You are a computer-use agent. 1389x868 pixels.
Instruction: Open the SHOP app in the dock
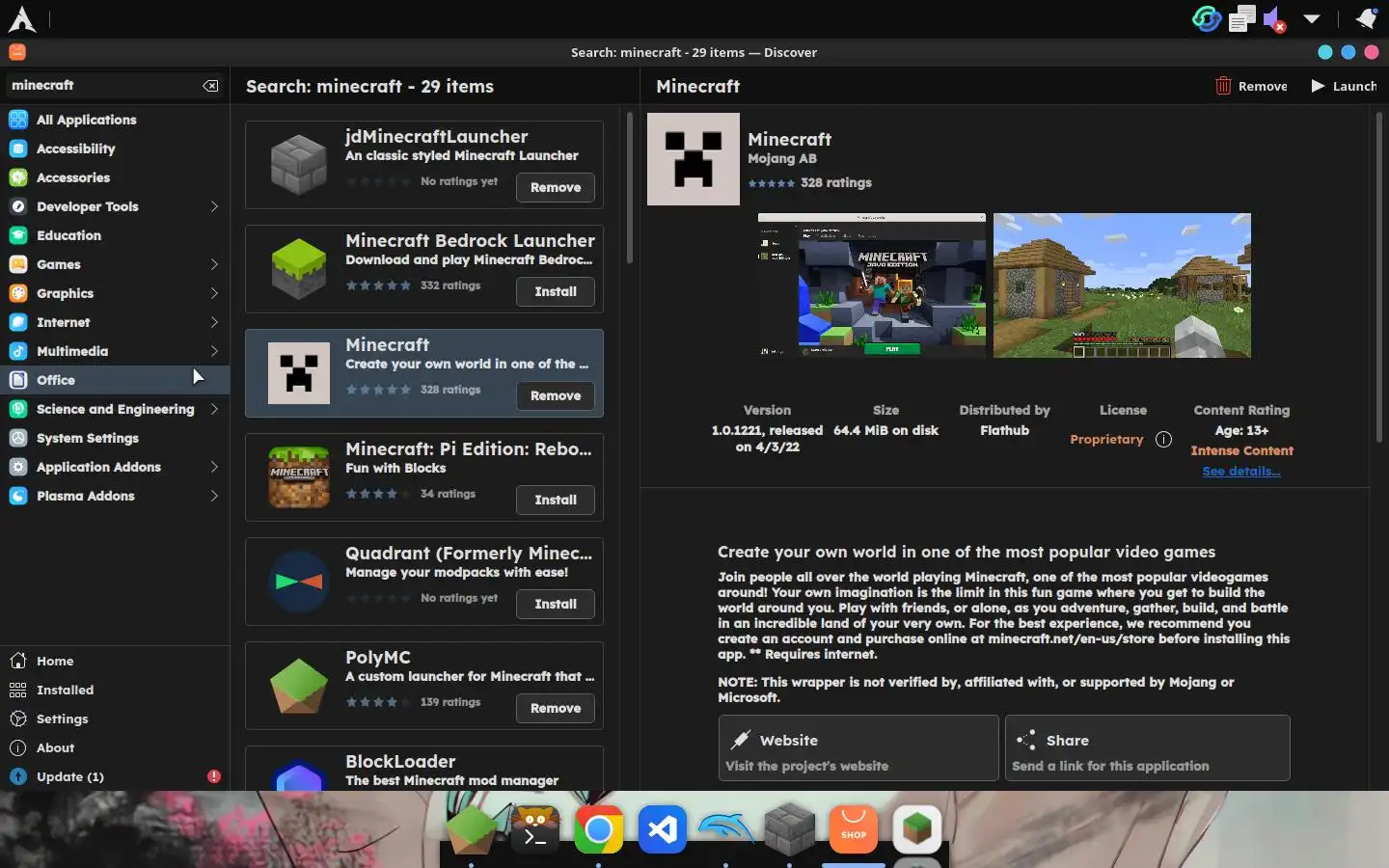pyautogui.click(x=854, y=829)
